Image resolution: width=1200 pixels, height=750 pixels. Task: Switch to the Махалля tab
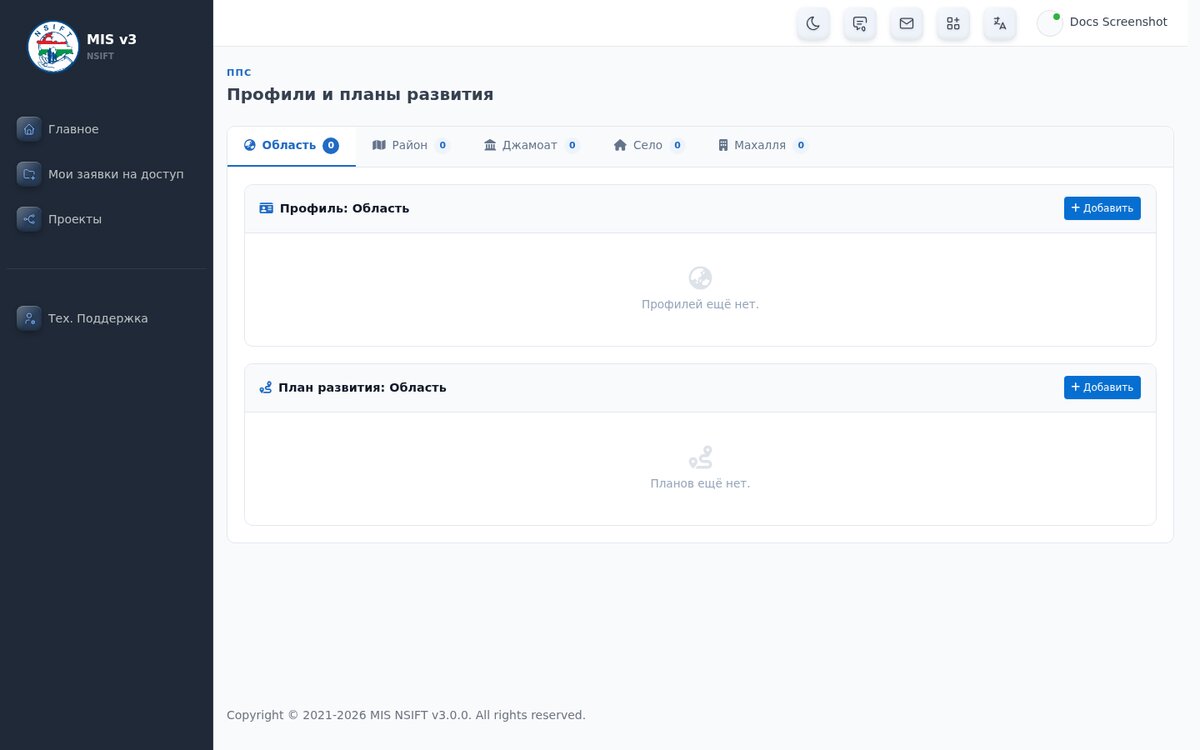(762, 146)
